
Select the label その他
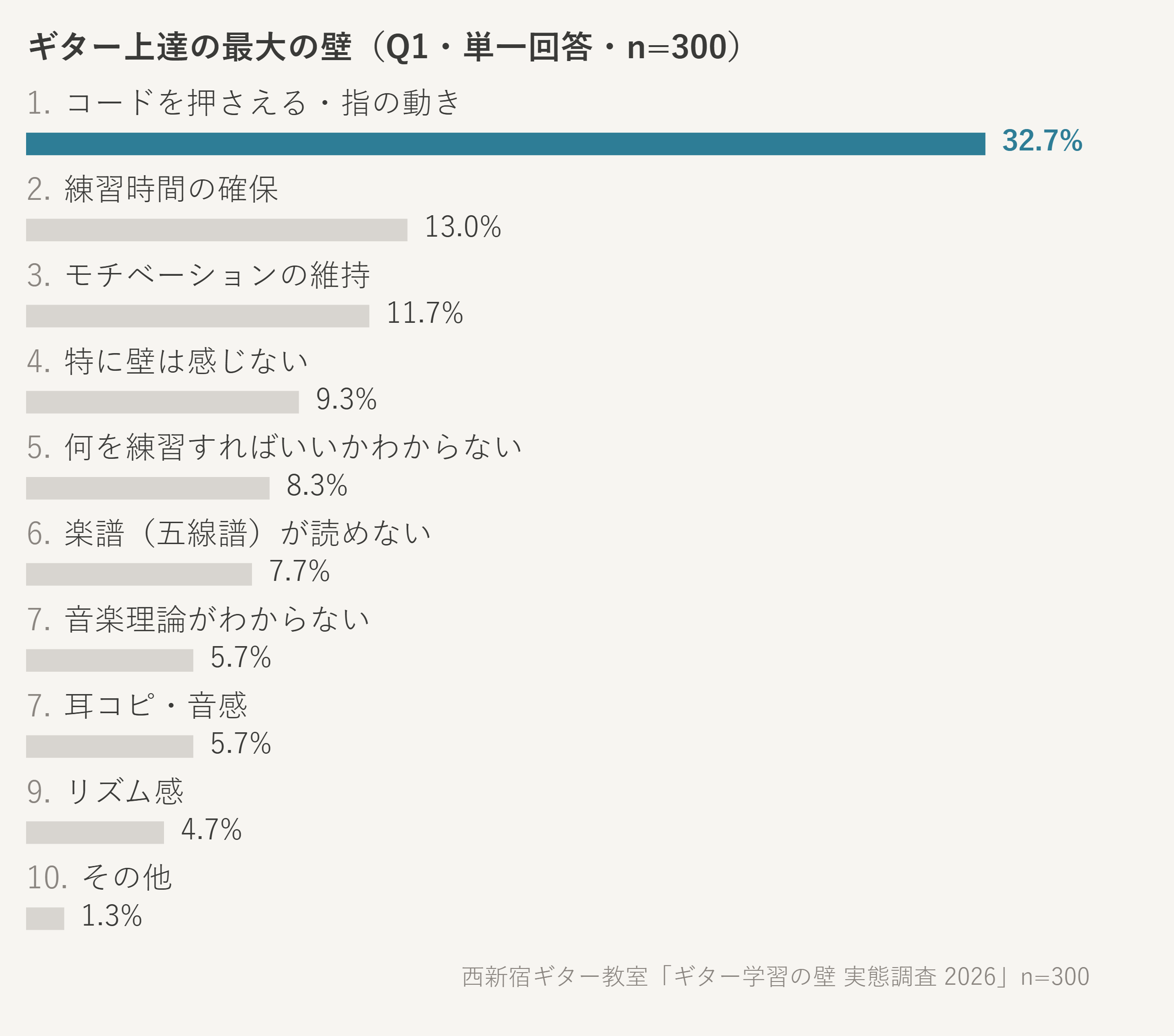tap(127, 878)
